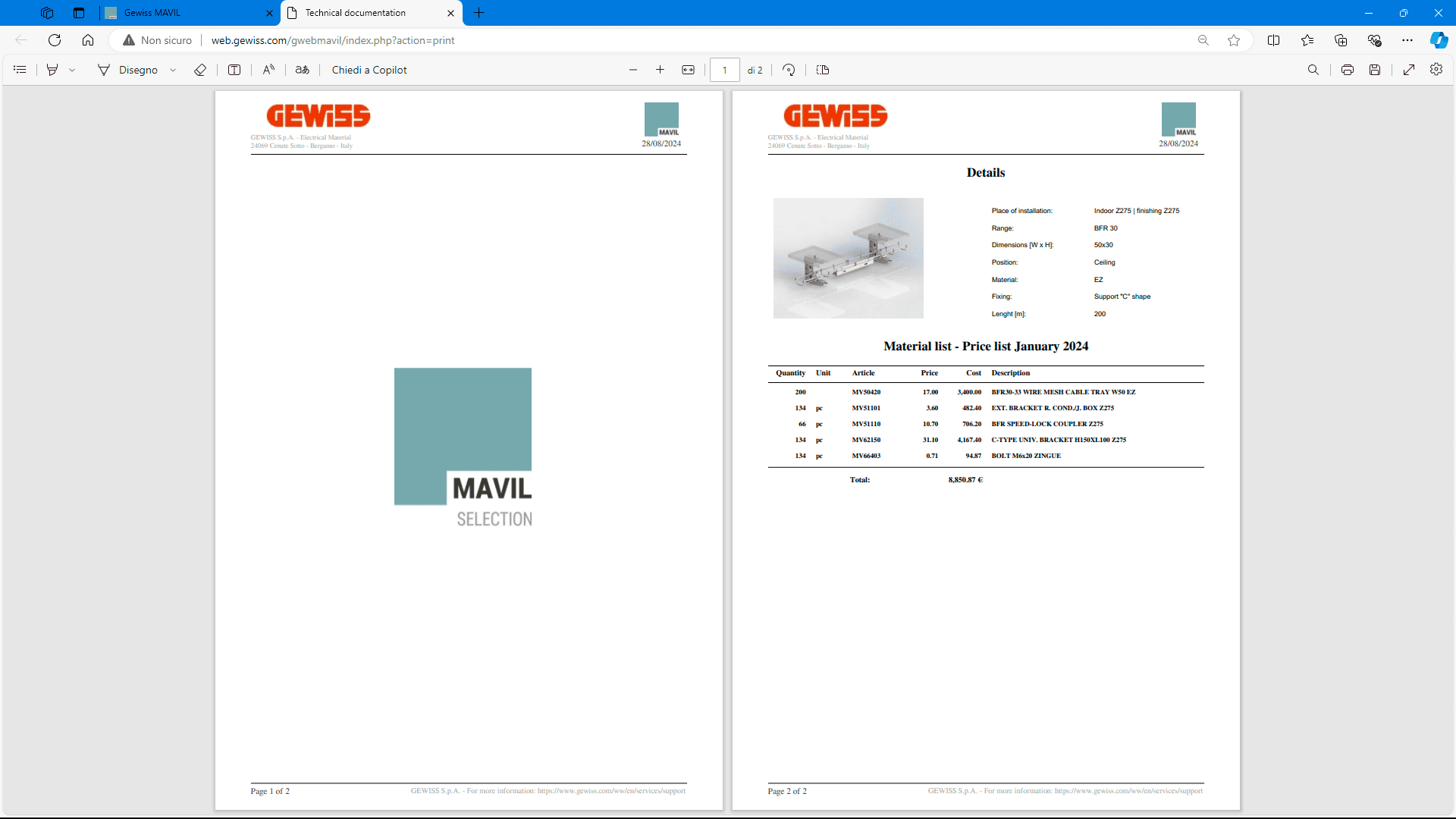Select the highlight tool
This screenshot has height=819, width=1456.
(x=52, y=70)
